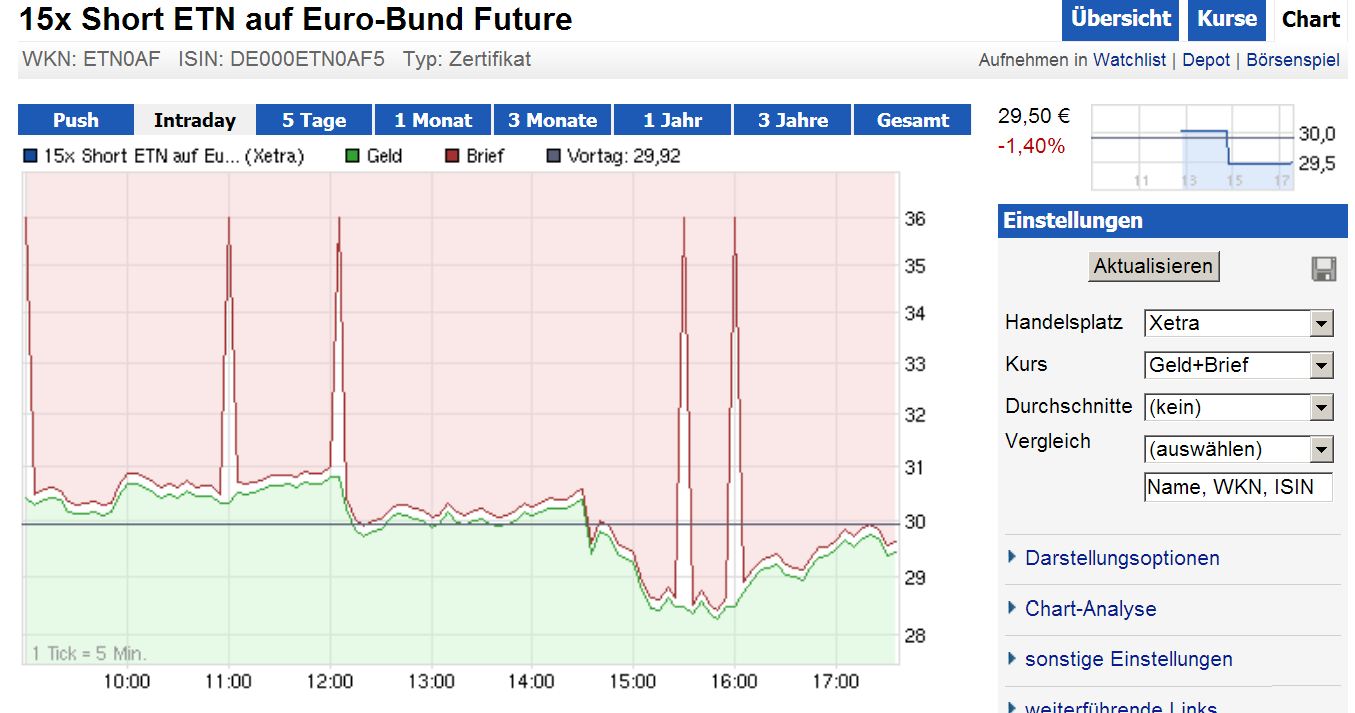Open the Börsenspiel link
Image resolution: width=1355 pixels, height=713 pixels.
click(1293, 59)
